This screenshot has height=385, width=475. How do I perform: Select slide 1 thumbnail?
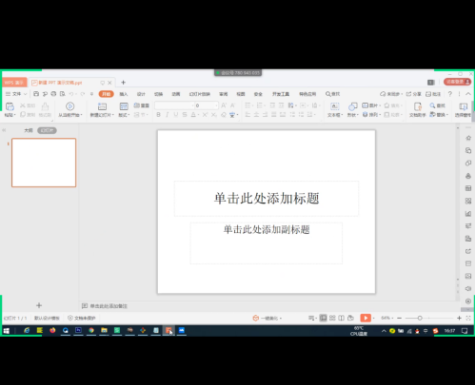coord(44,163)
